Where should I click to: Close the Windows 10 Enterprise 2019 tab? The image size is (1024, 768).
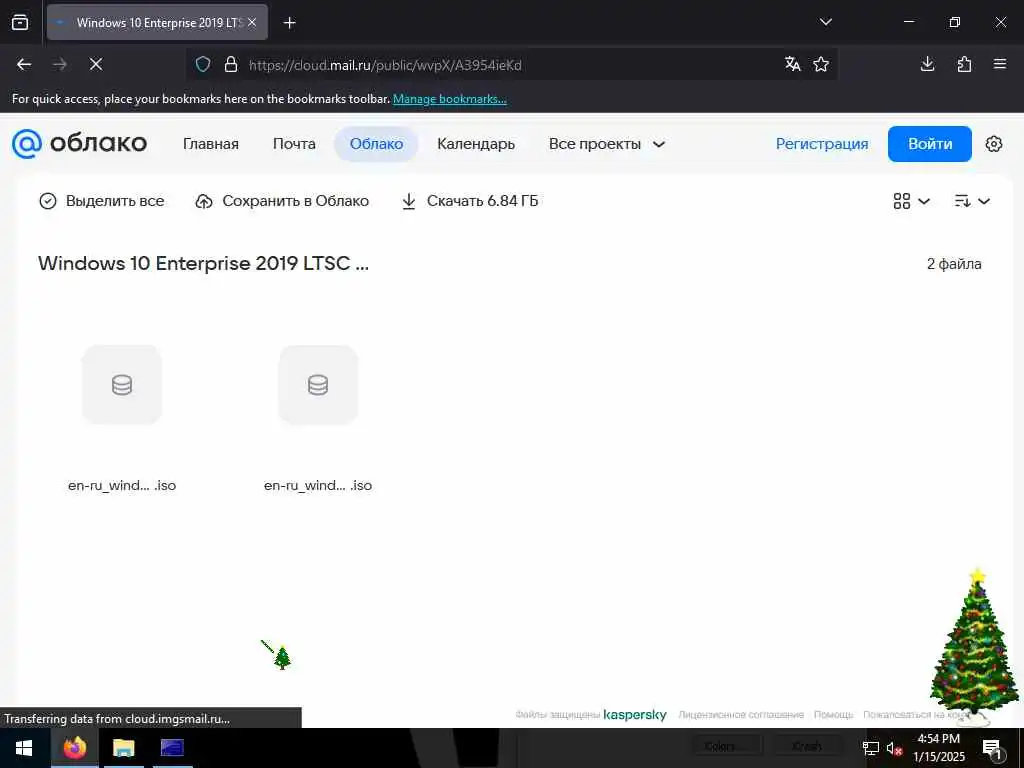click(252, 22)
